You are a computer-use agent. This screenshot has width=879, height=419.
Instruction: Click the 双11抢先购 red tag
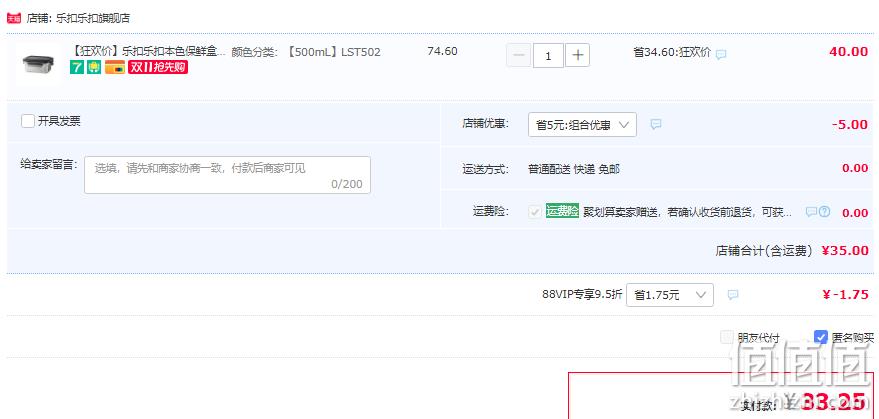click(158, 68)
